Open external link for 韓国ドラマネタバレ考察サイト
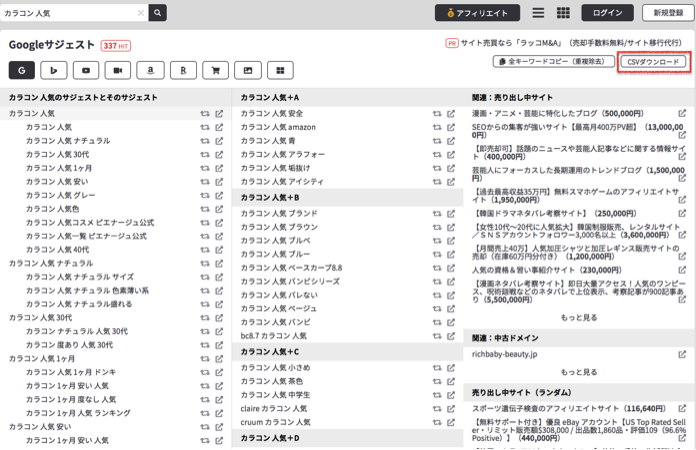This screenshot has height=450, width=696. point(682,213)
